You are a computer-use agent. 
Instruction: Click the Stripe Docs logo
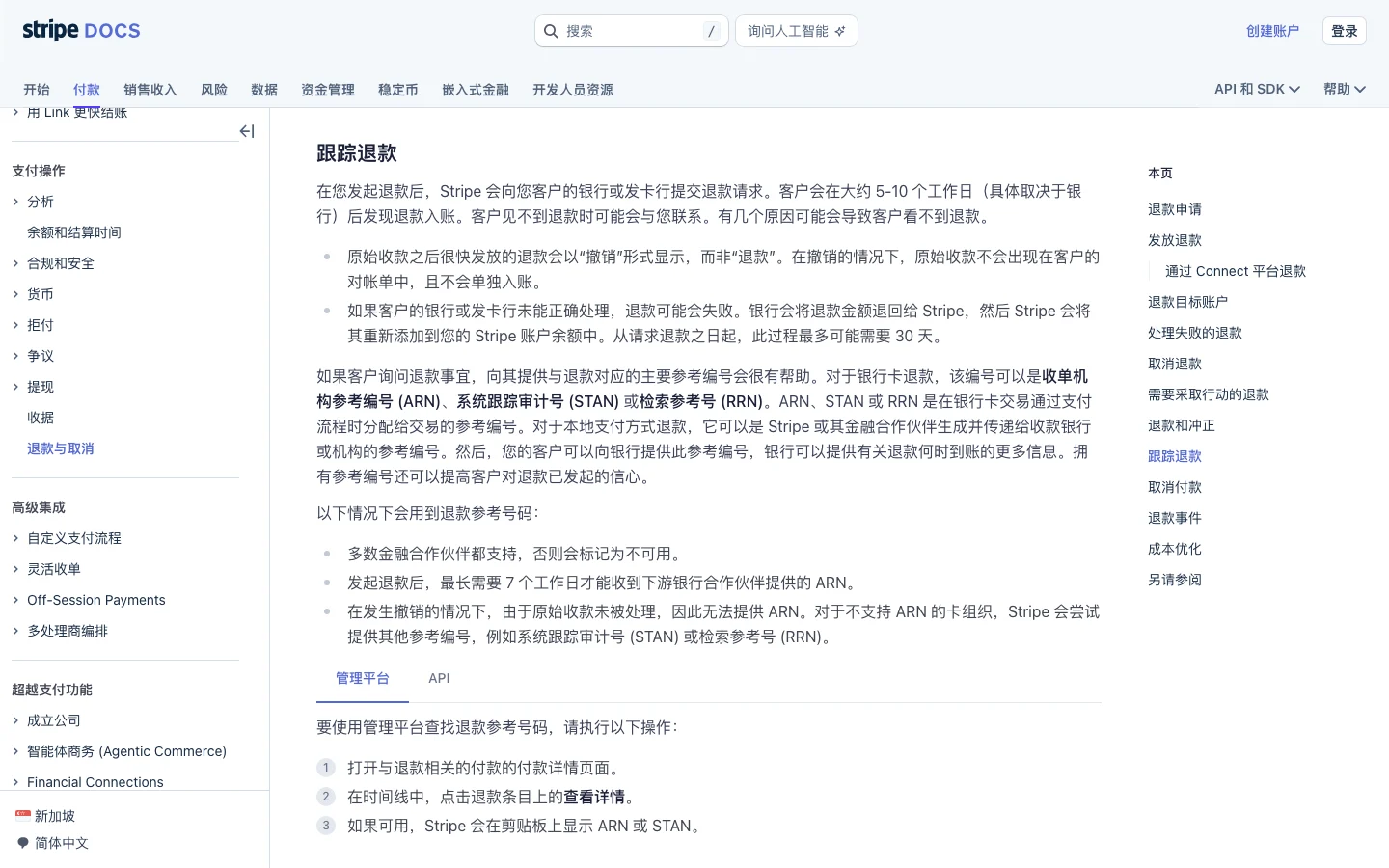tap(81, 30)
